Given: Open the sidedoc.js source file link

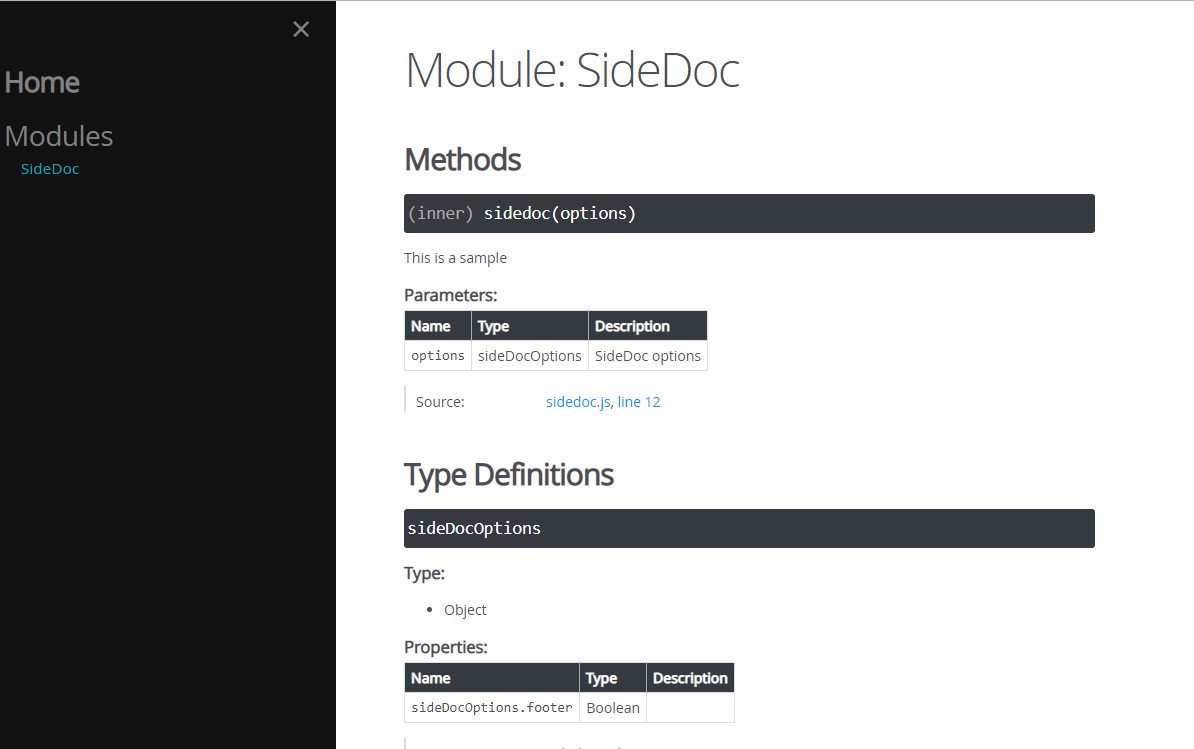Looking at the screenshot, I should pyautogui.click(x=577, y=401).
